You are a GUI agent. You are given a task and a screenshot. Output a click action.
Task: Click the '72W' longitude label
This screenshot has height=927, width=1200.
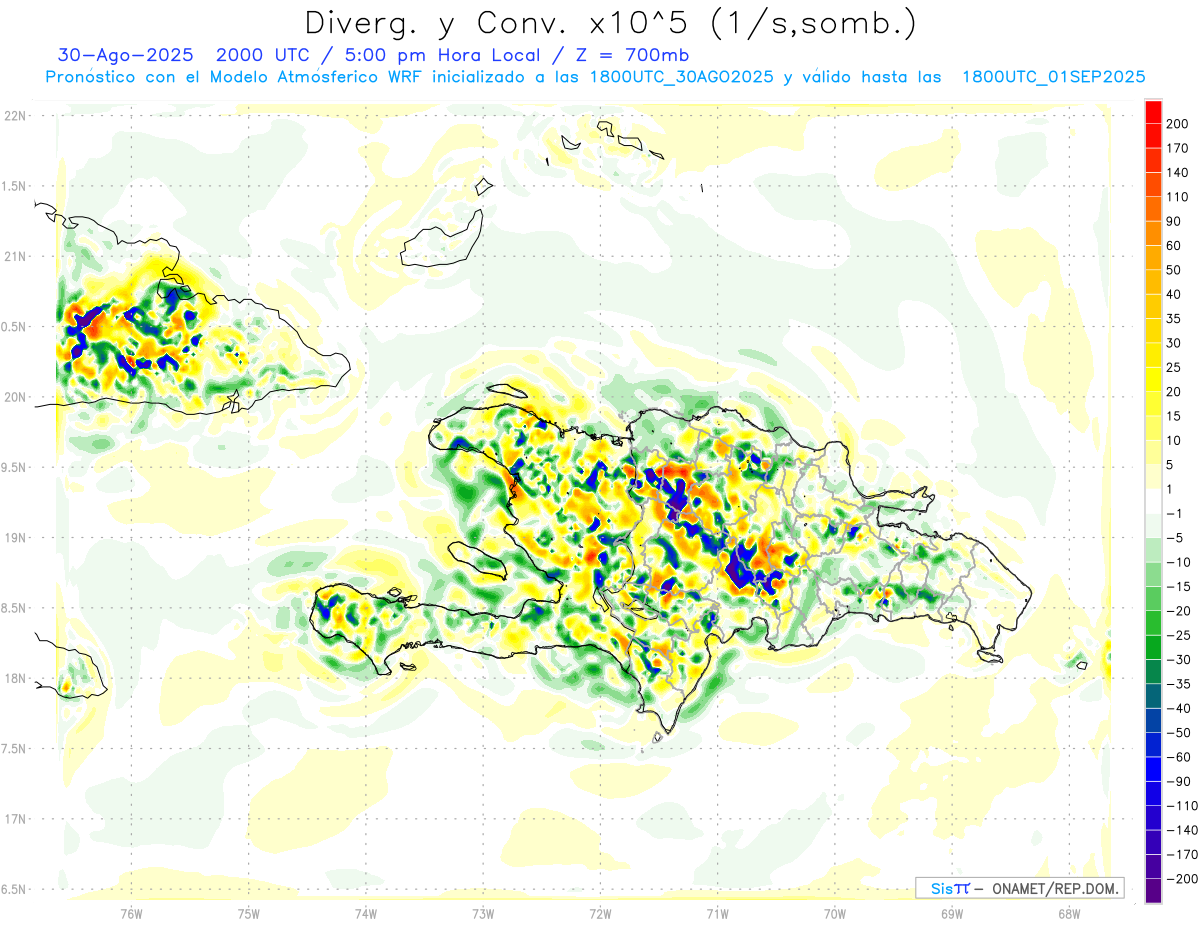pyautogui.click(x=600, y=913)
